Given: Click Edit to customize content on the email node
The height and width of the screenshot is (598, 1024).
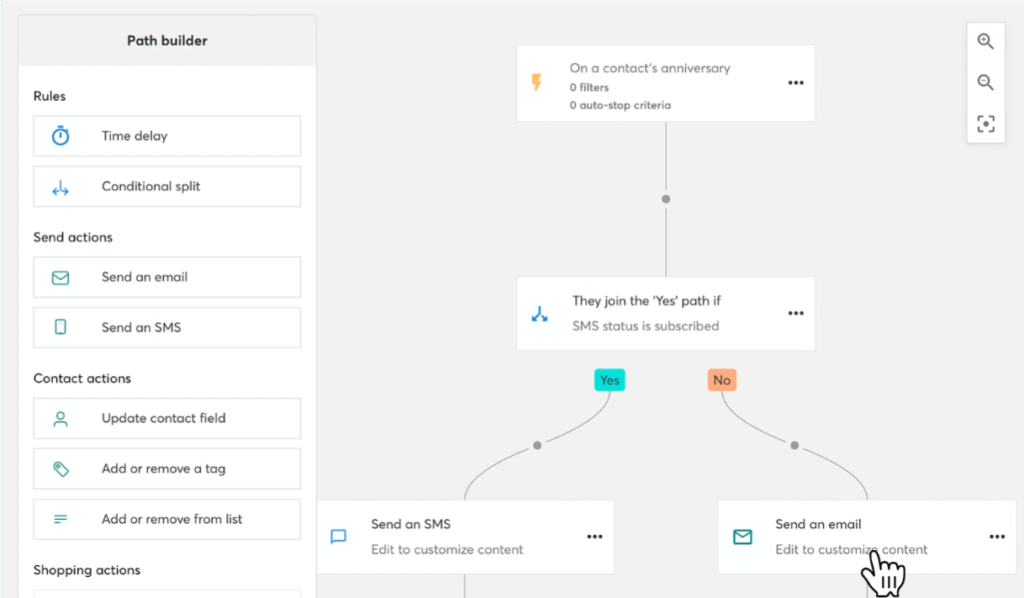Looking at the screenshot, I should (850, 550).
